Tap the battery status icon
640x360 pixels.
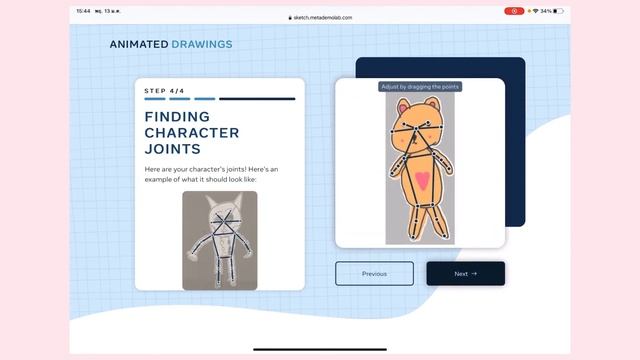click(x=558, y=11)
